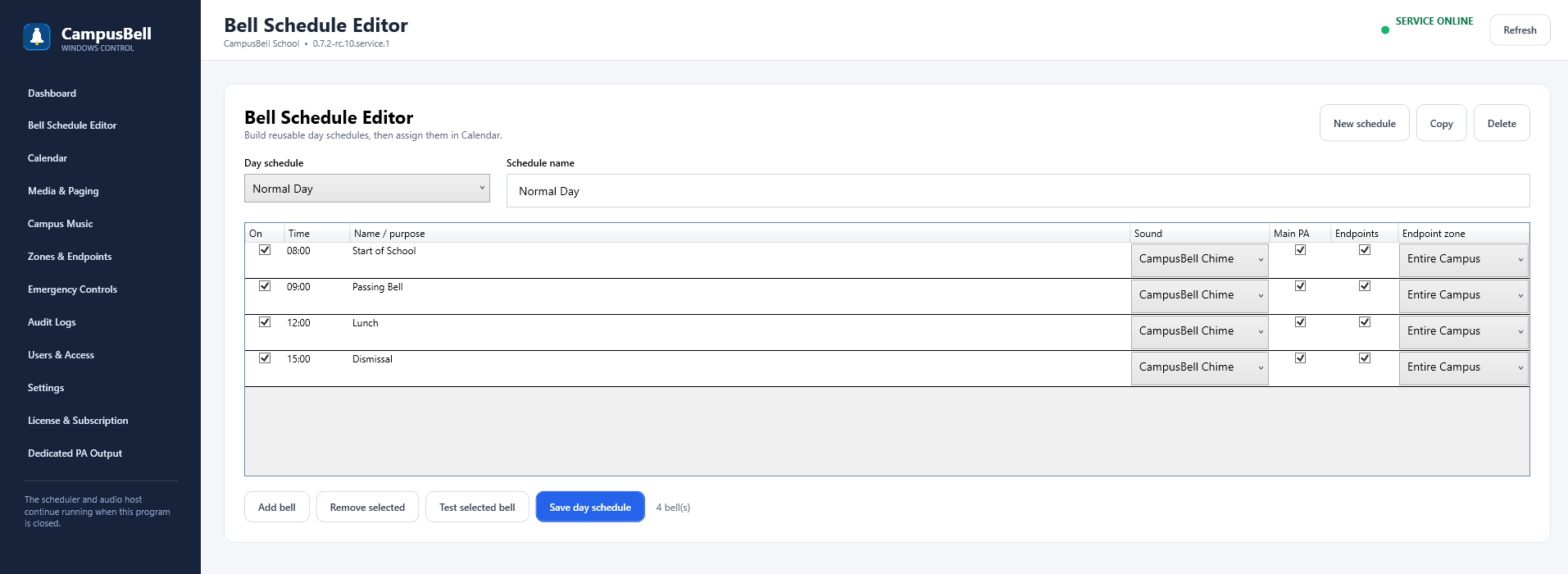
Task: Select the 08:00 time cell
Action: tap(316, 260)
